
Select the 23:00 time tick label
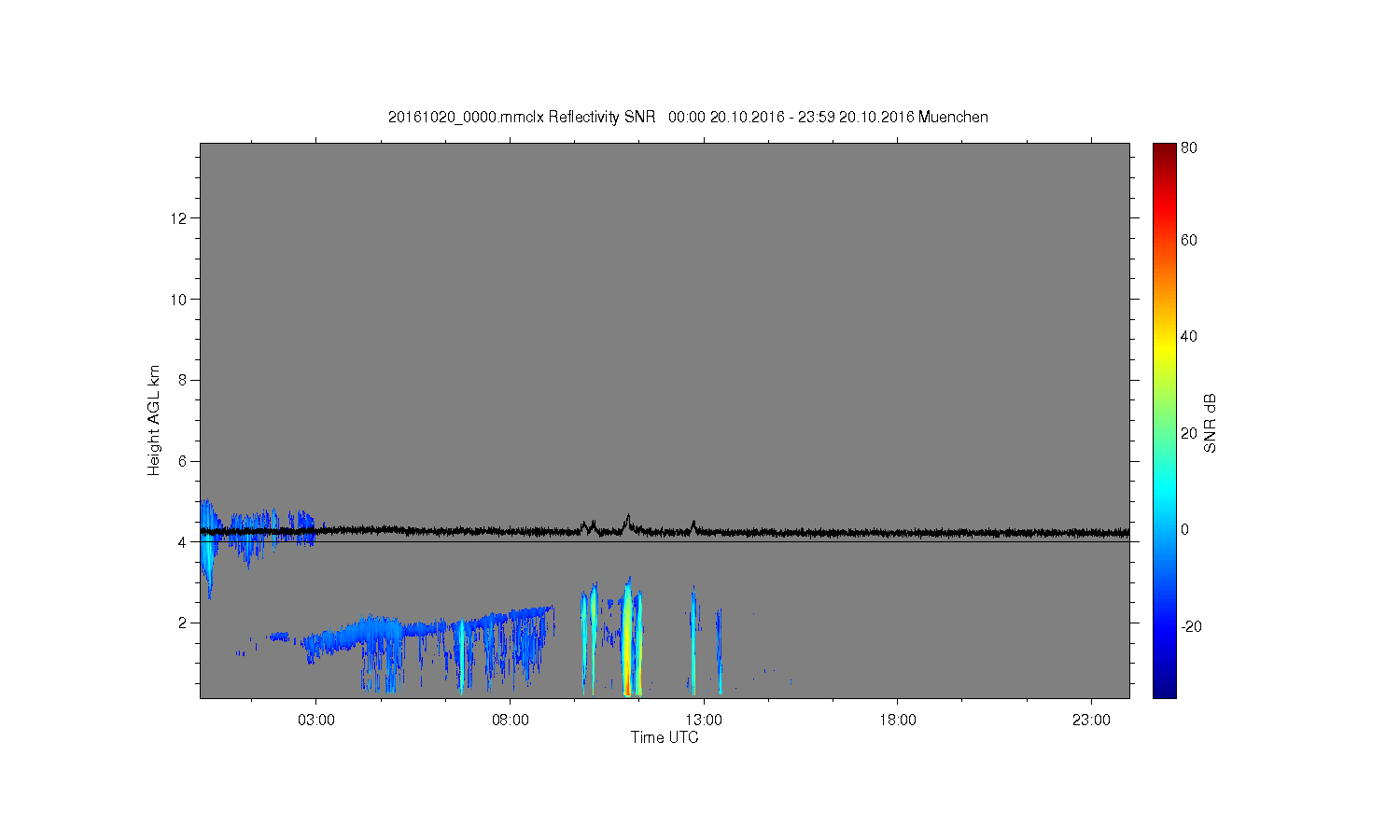tap(1091, 721)
